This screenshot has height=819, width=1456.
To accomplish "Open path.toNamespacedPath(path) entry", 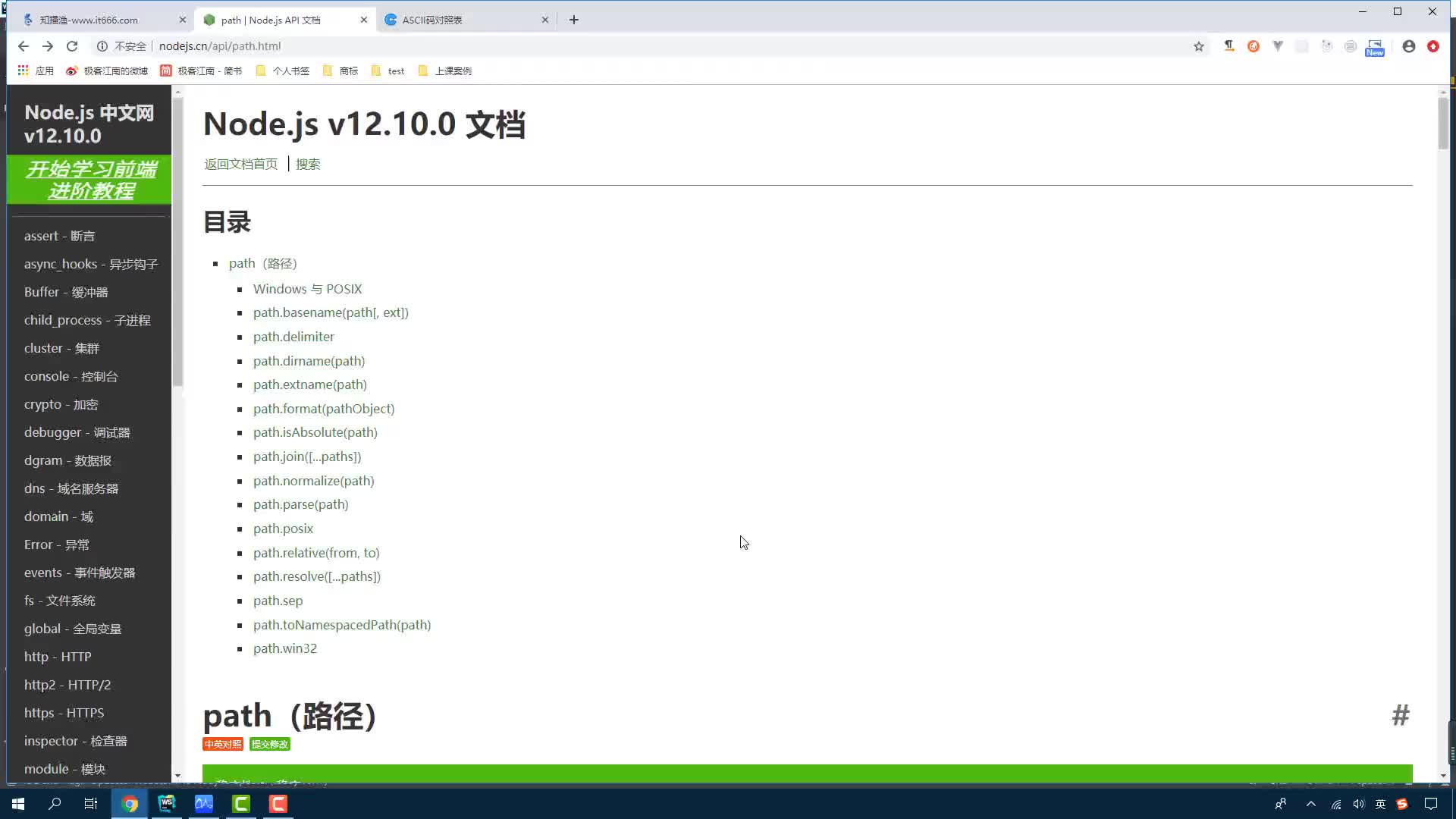I will point(342,625).
